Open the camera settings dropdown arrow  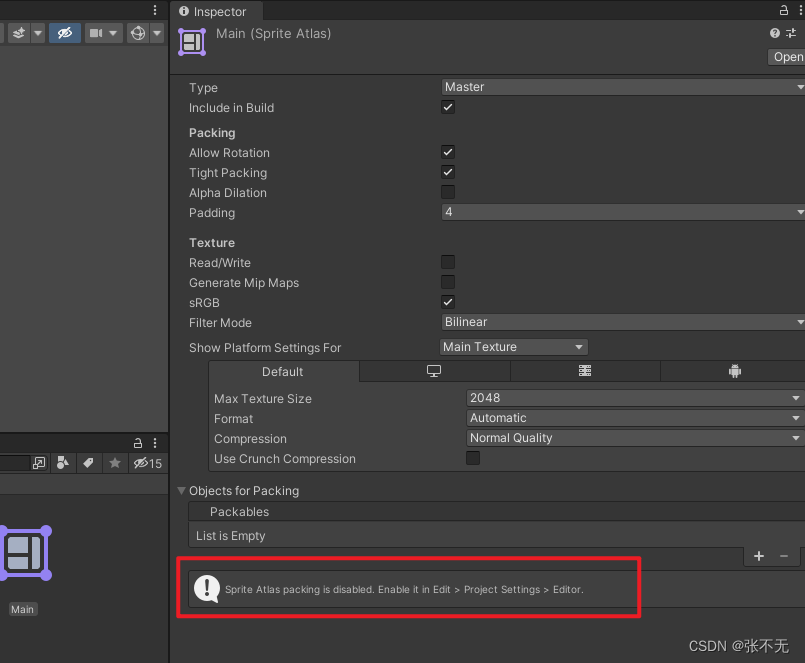point(113,33)
